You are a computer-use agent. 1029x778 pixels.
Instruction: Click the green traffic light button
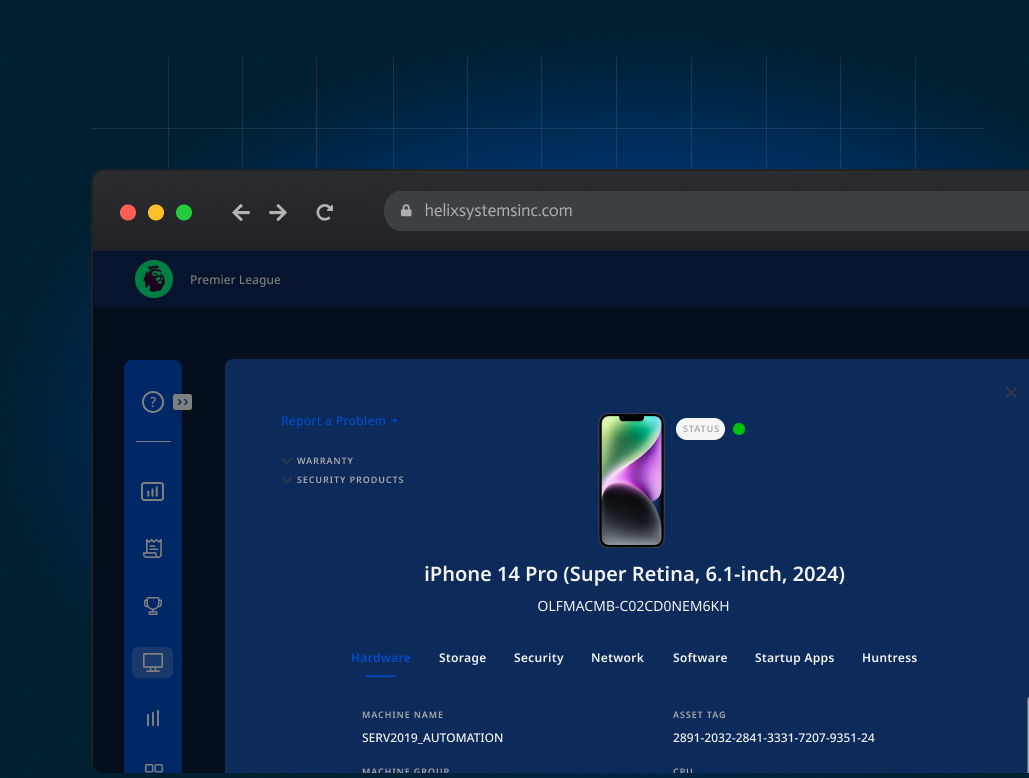pos(184,212)
